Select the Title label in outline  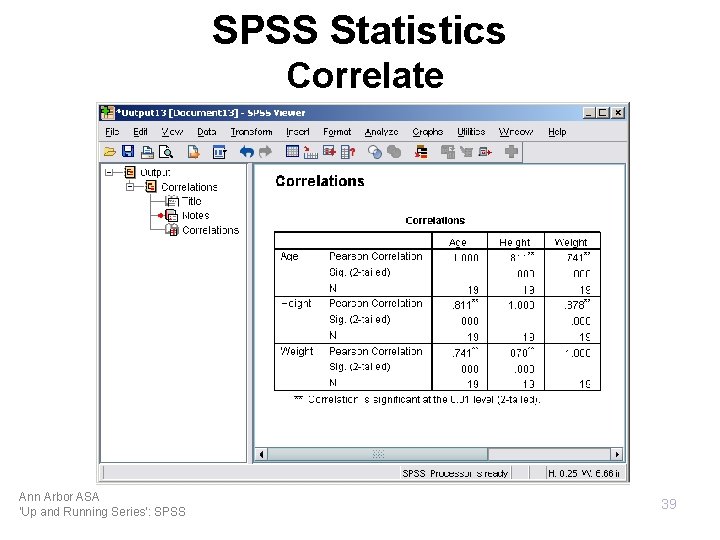[x=191, y=201]
